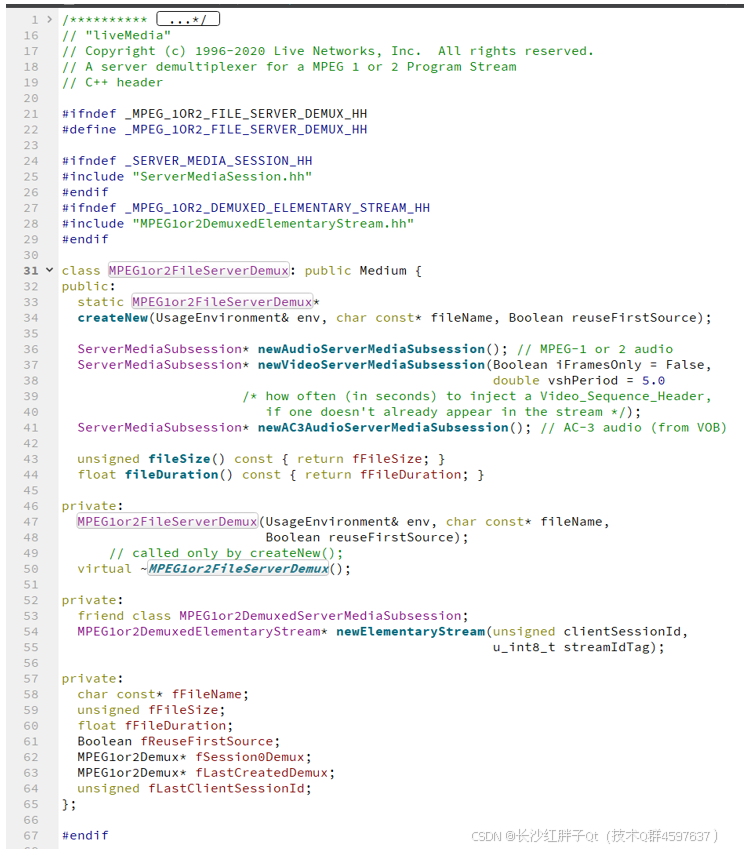Click _MPEG_1OR2_DEMUXED_ELEMENTARY_STREAM_HH macro
Viewport: 744px width, 849px height.
[x=277, y=208]
